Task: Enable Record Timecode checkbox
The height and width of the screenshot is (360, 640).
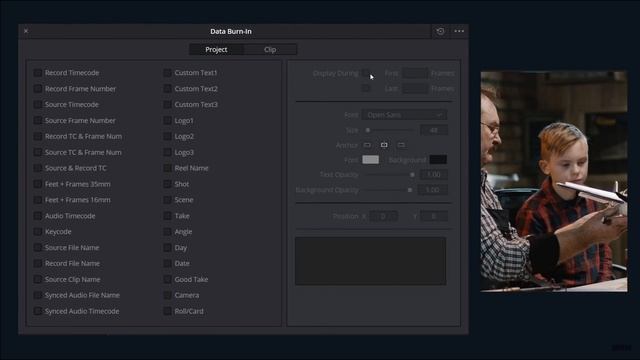Action: 38,73
